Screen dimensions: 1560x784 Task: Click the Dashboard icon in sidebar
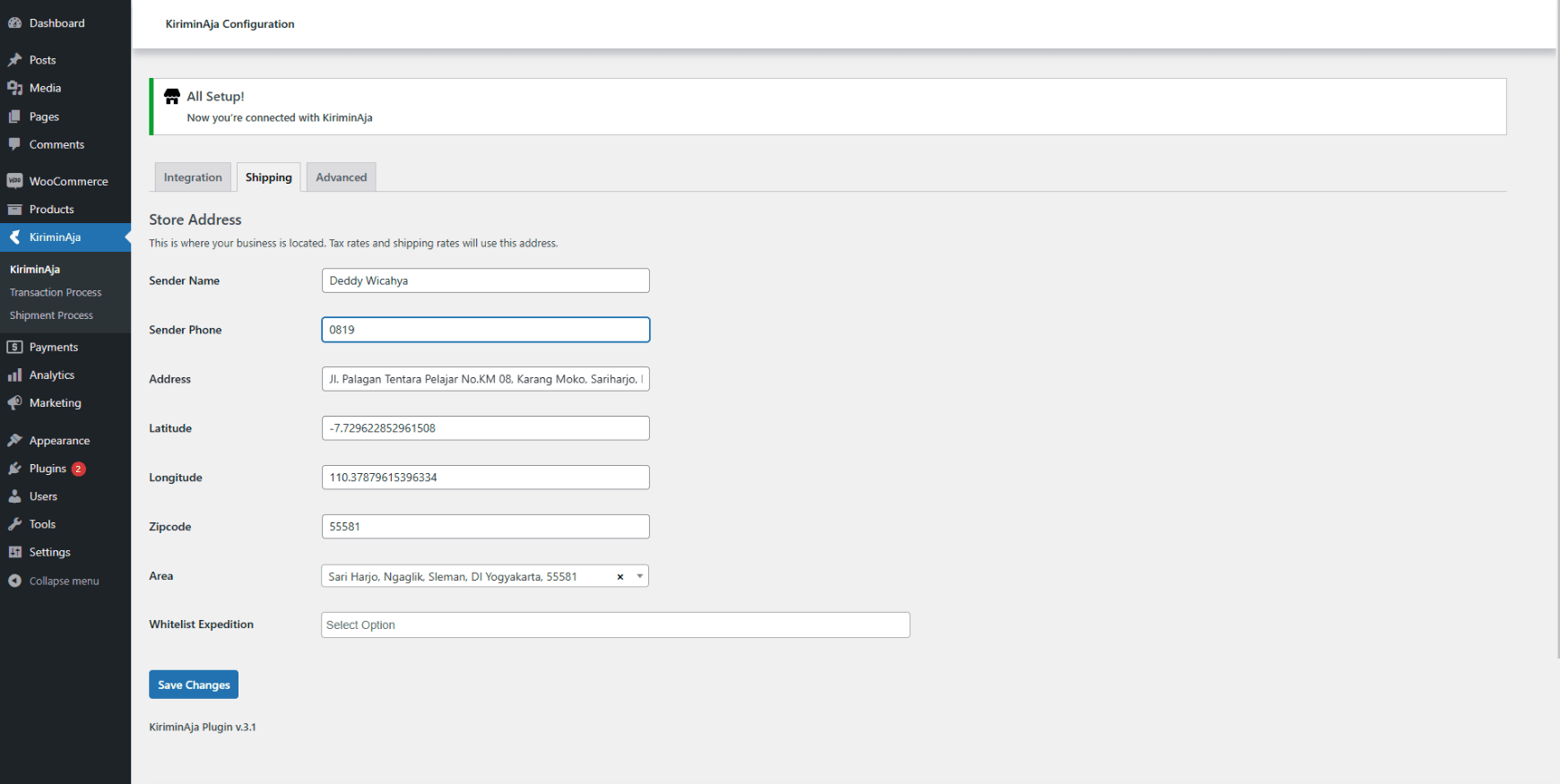coord(14,23)
